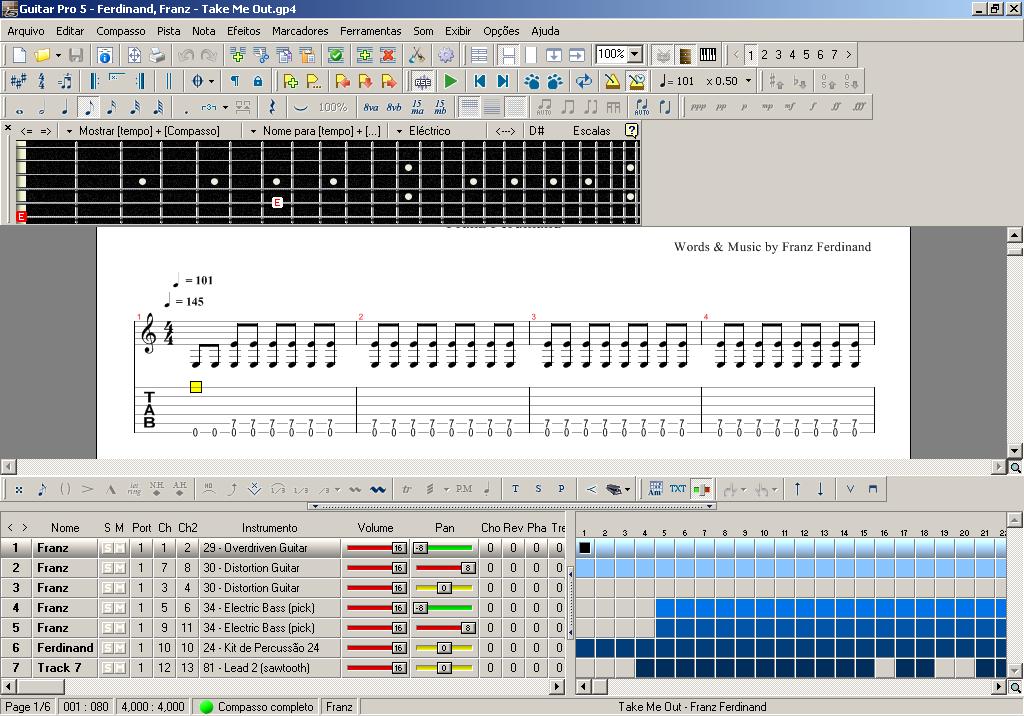Toggle the metronome count-in icon with clock
Viewport: 1024px width, 716px height.
click(x=636, y=82)
